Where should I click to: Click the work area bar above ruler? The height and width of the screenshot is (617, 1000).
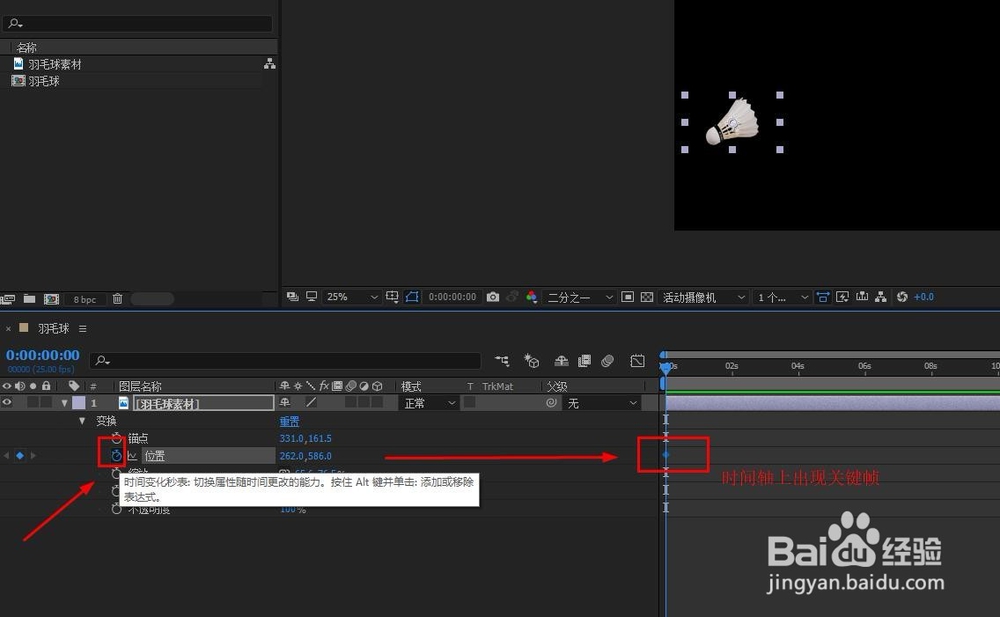pos(832,354)
